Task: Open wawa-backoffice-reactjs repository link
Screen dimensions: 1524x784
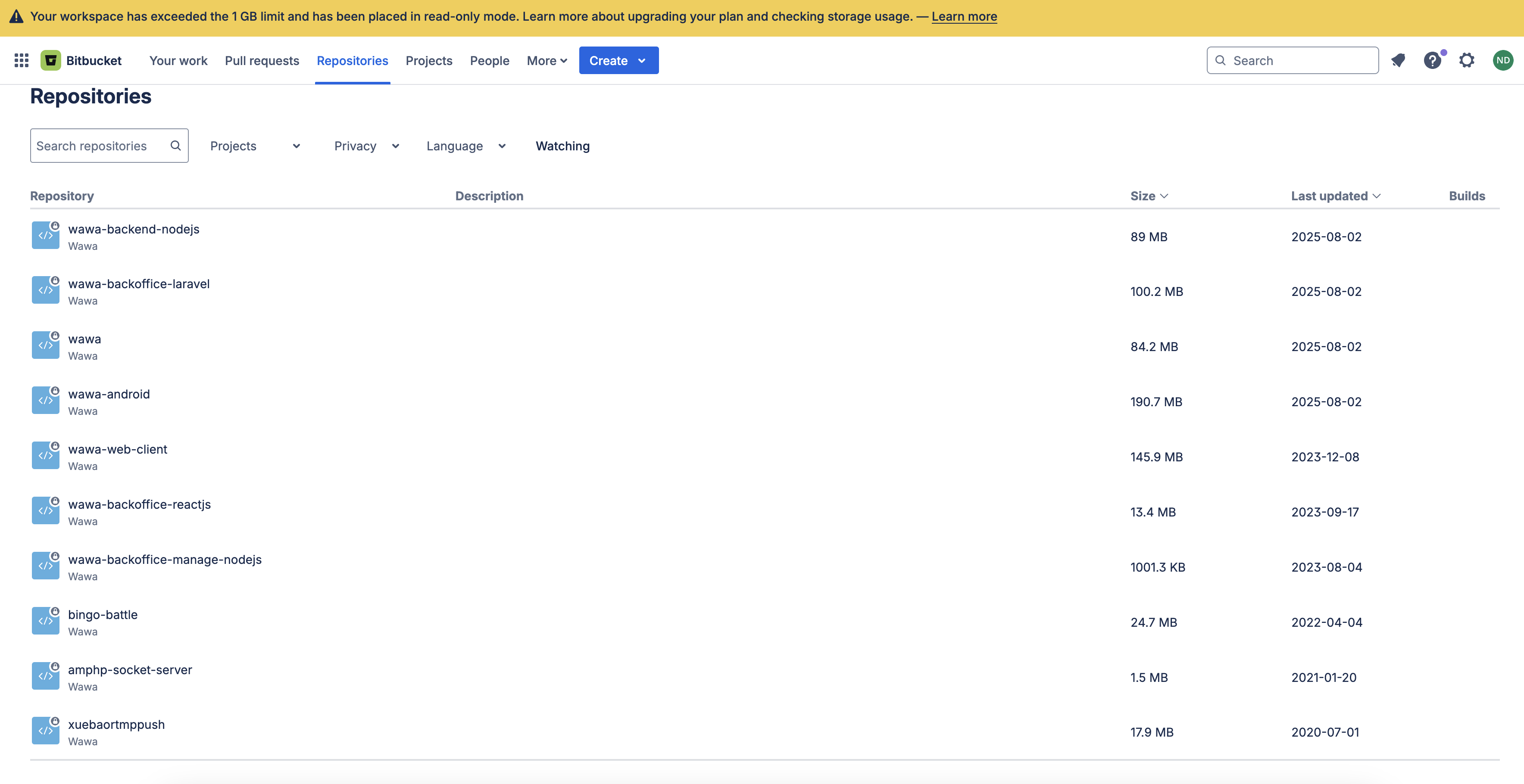Action: point(140,504)
